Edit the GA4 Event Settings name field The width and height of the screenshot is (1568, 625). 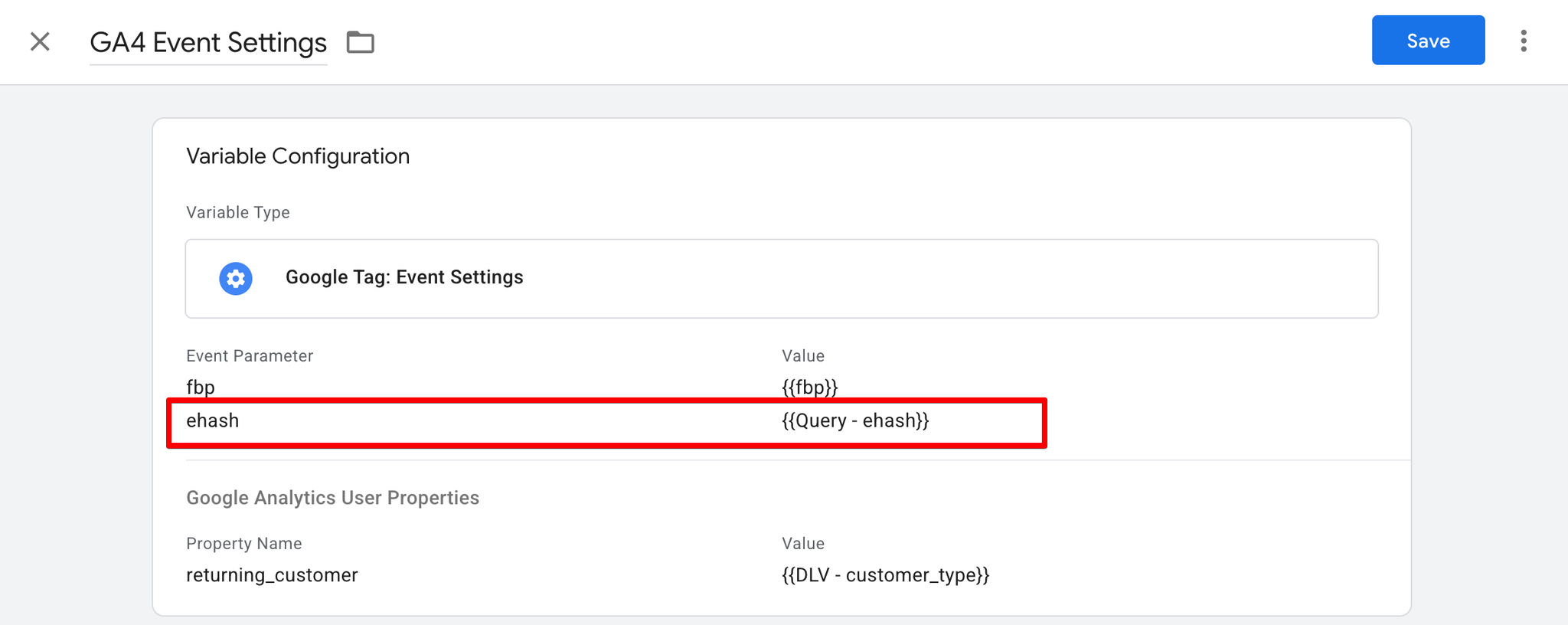pos(208,43)
